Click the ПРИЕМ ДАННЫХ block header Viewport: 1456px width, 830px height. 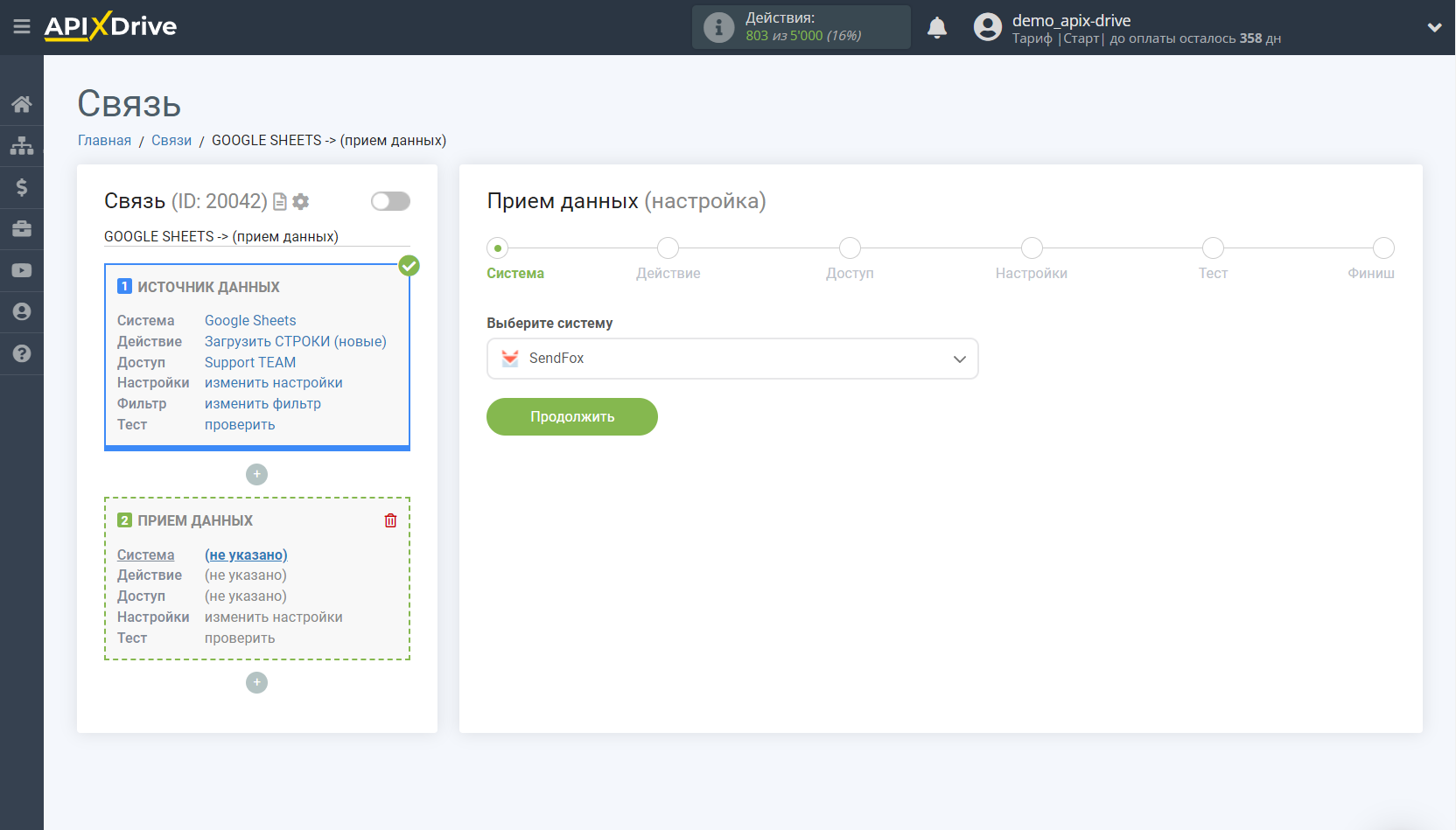point(194,520)
